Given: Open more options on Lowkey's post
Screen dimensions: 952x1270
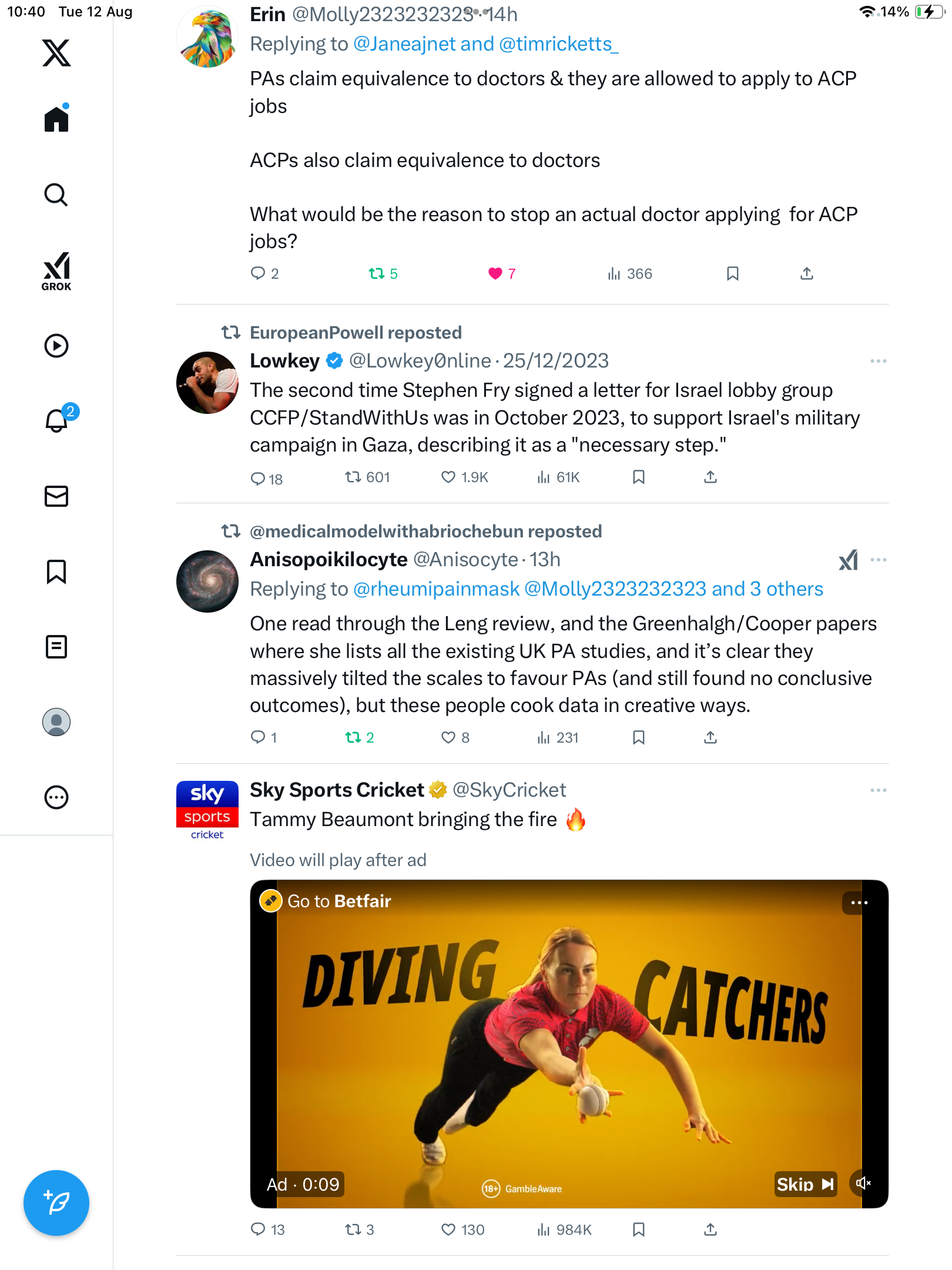Looking at the screenshot, I should 879,361.
